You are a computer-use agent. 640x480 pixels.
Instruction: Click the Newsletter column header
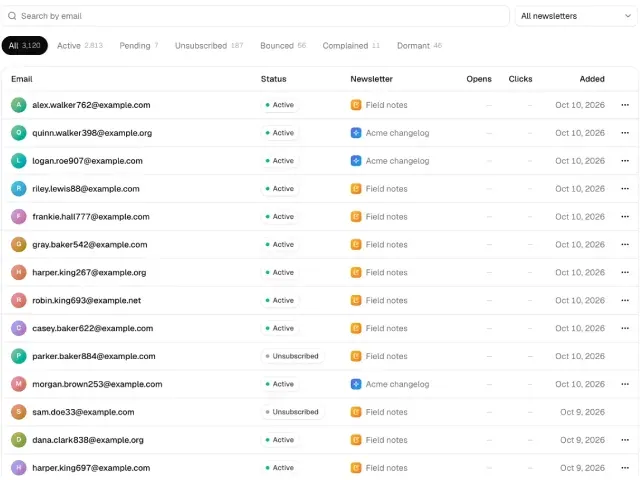click(x=371, y=79)
